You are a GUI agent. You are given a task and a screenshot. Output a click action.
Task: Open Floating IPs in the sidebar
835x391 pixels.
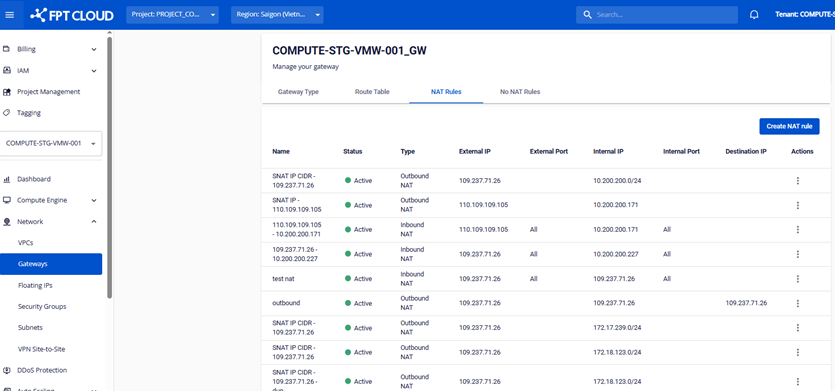tap(35, 286)
